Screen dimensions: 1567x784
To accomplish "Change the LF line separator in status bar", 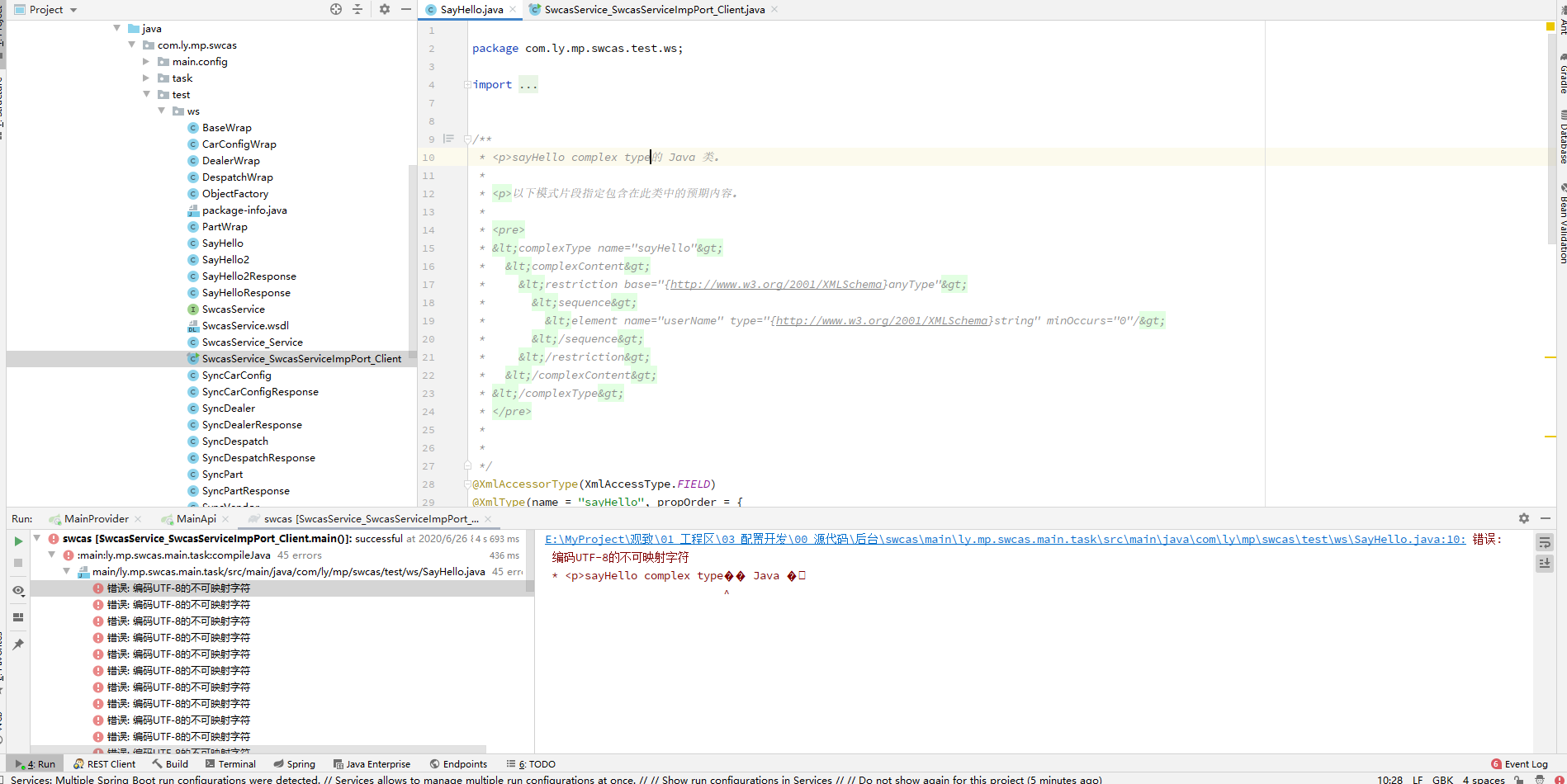I will point(1418,780).
